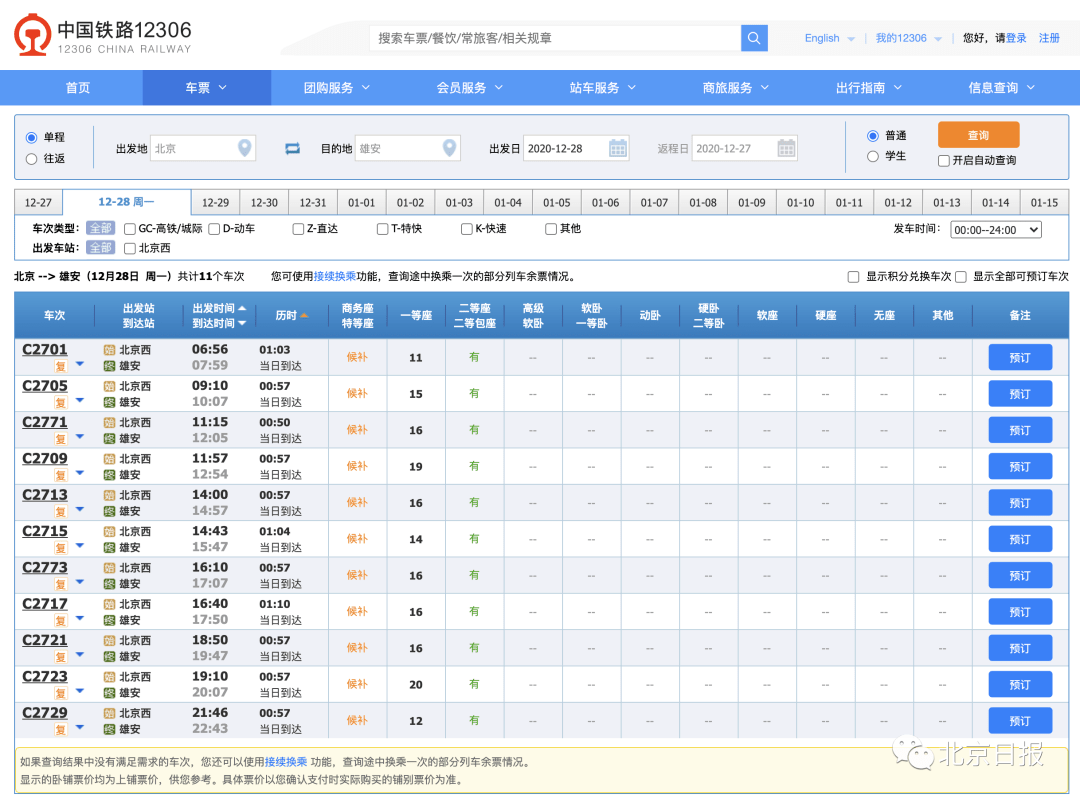
Task: Click the swap departure and destination icon
Action: 292,146
